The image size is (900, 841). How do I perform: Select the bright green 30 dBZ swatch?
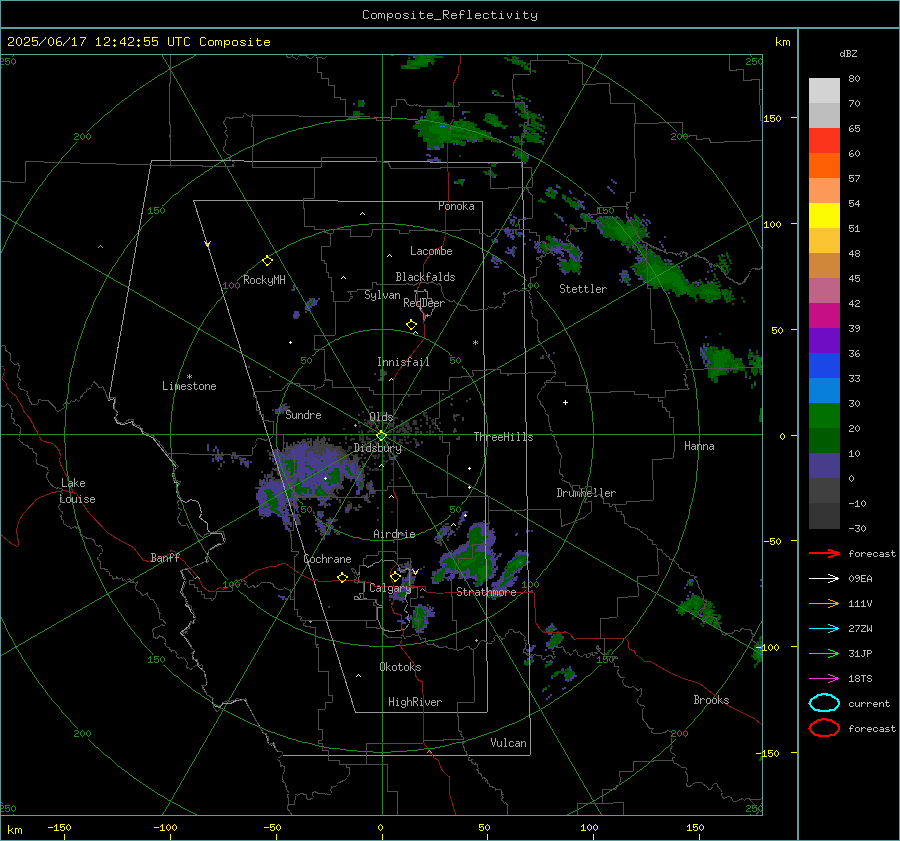824,416
